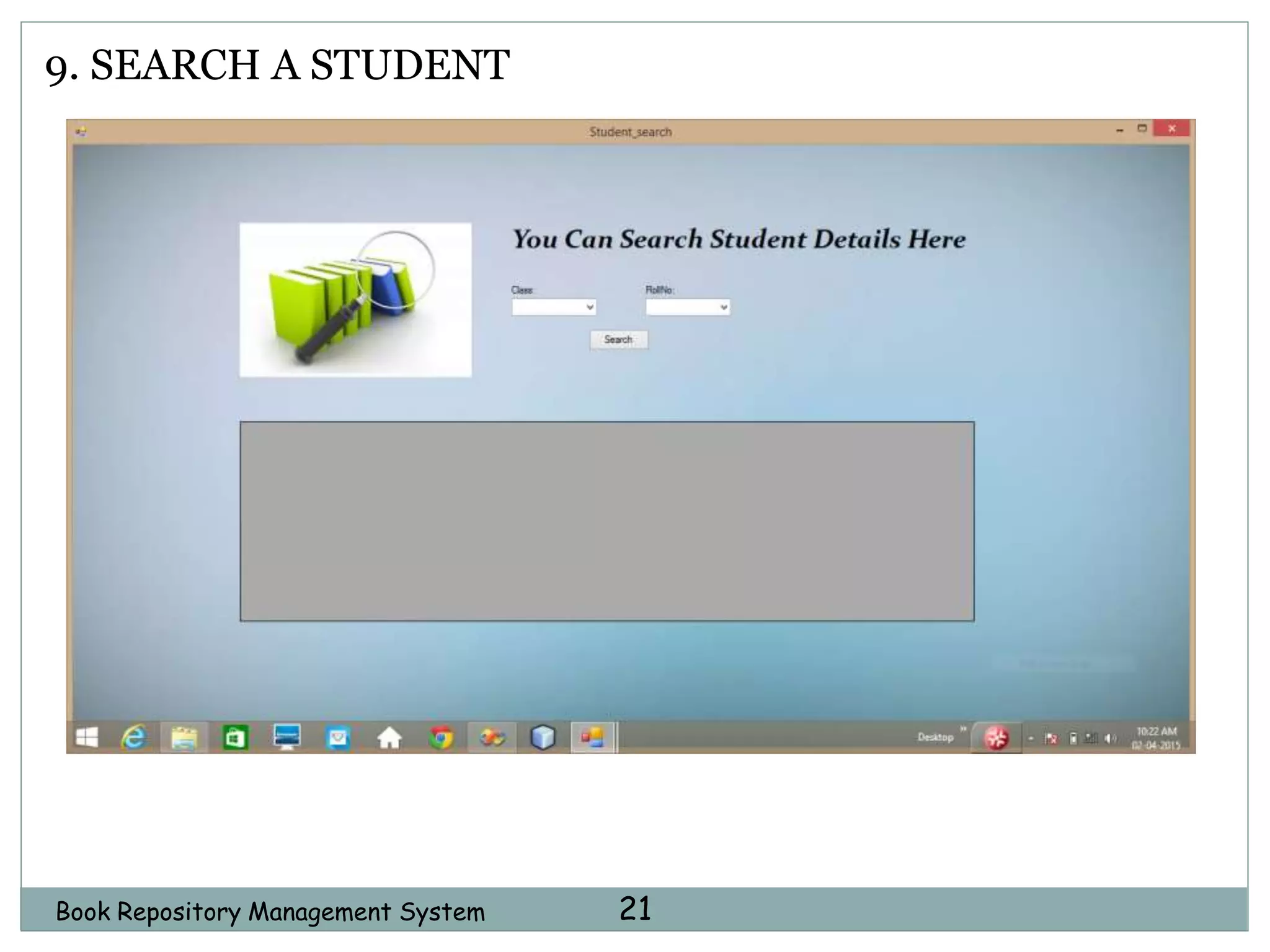Launch Internet Explorer from the taskbar
1270x952 pixels.
(134, 738)
